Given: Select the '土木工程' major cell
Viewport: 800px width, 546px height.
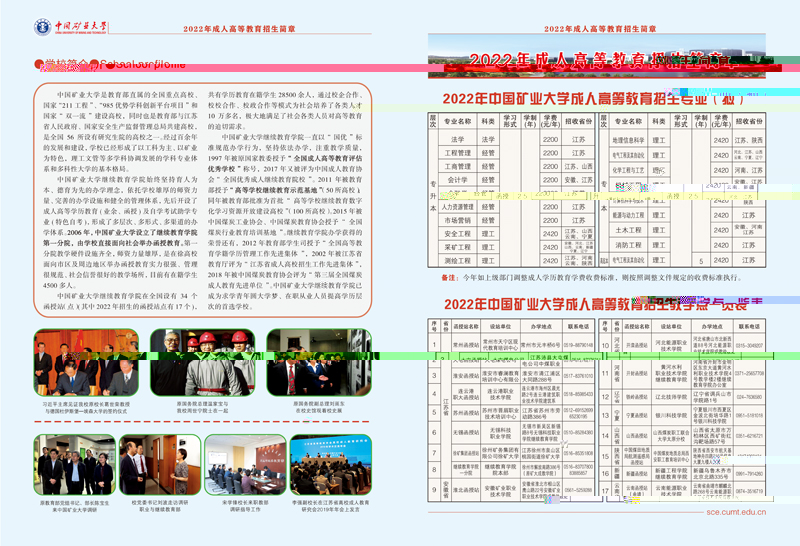Looking at the screenshot, I should (628, 230).
